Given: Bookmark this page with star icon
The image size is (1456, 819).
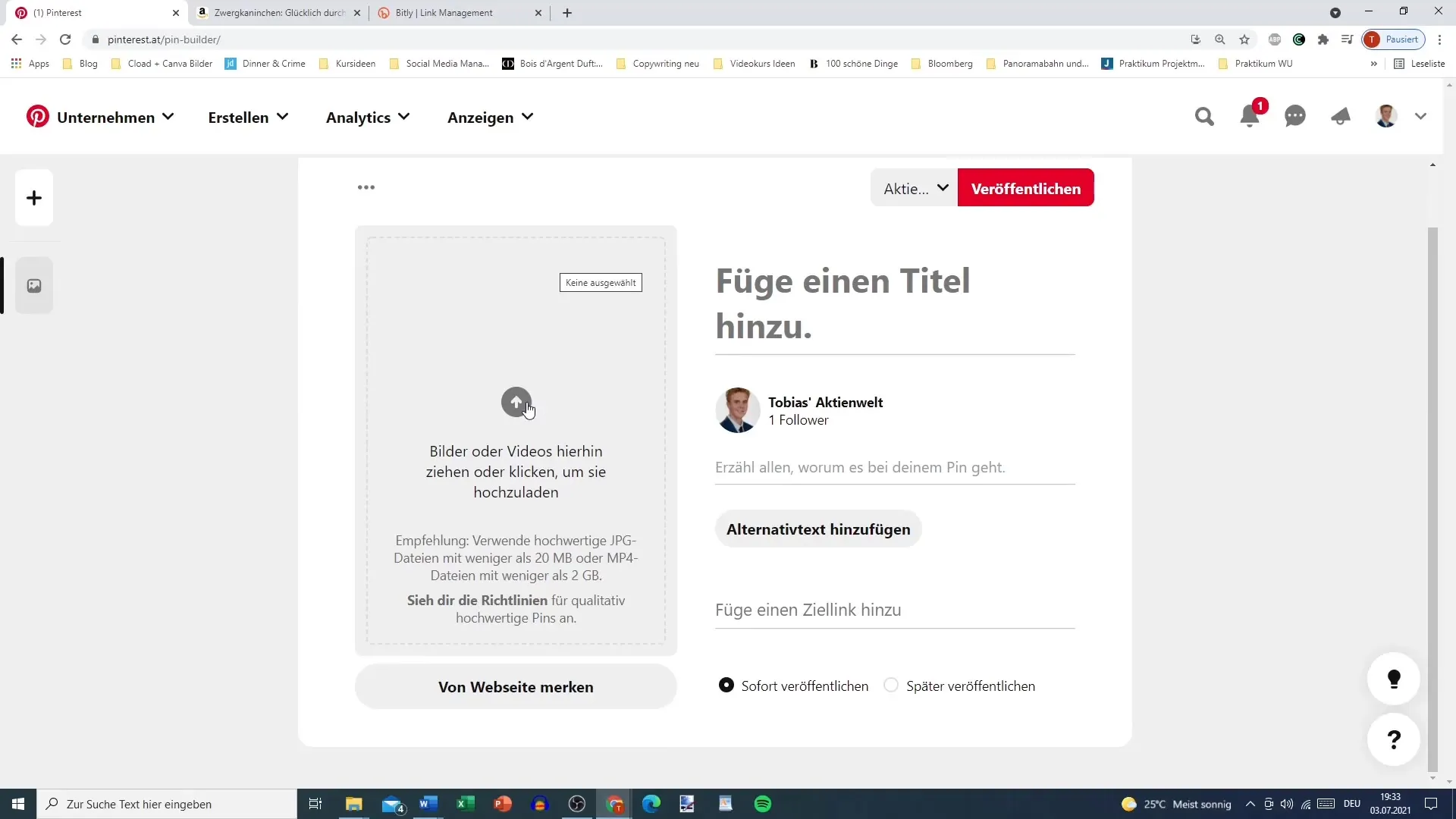Looking at the screenshot, I should (1244, 39).
